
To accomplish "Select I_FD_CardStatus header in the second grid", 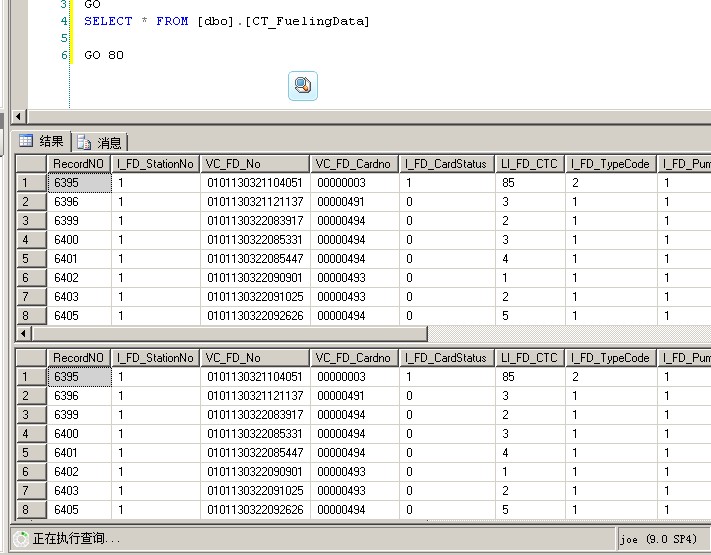I will [447, 358].
